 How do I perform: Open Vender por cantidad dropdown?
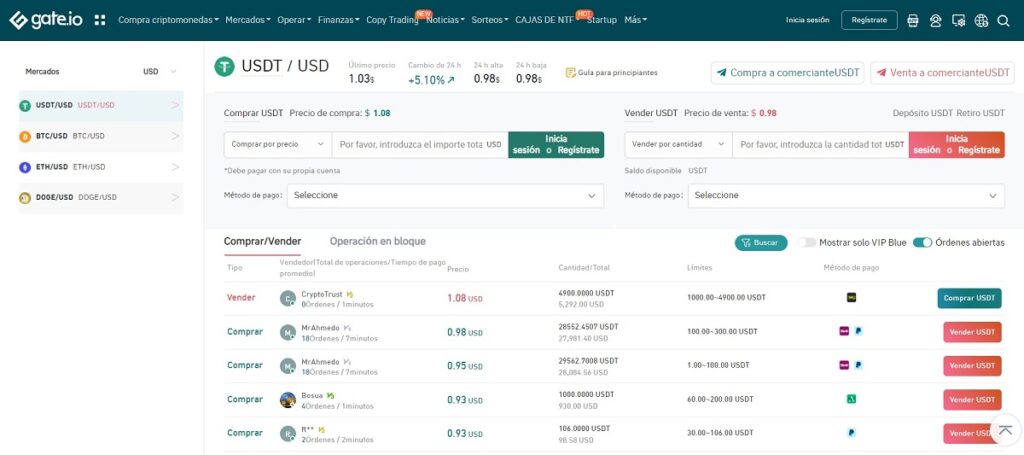click(678, 144)
